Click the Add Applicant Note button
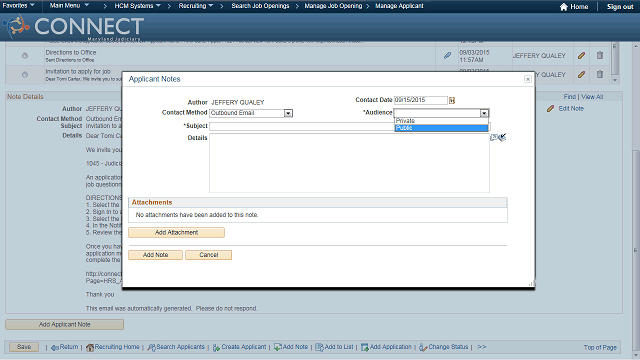This screenshot has width=640, height=360. click(x=64, y=324)
